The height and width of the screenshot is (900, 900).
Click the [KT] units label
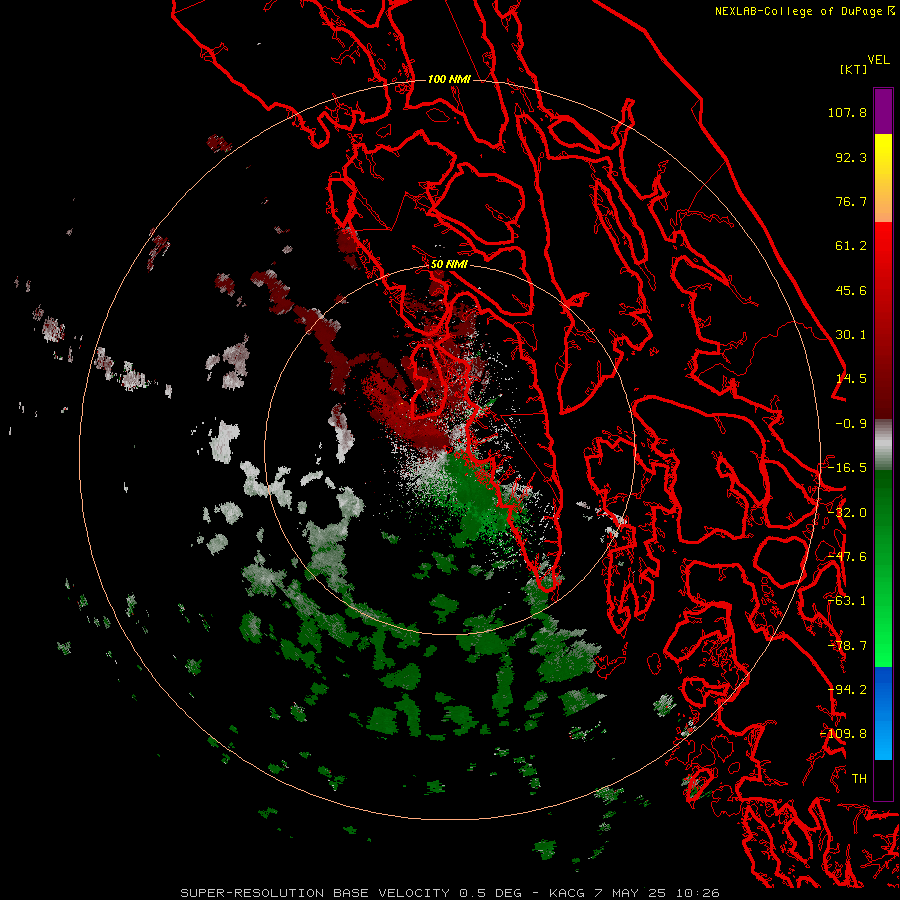854,69
